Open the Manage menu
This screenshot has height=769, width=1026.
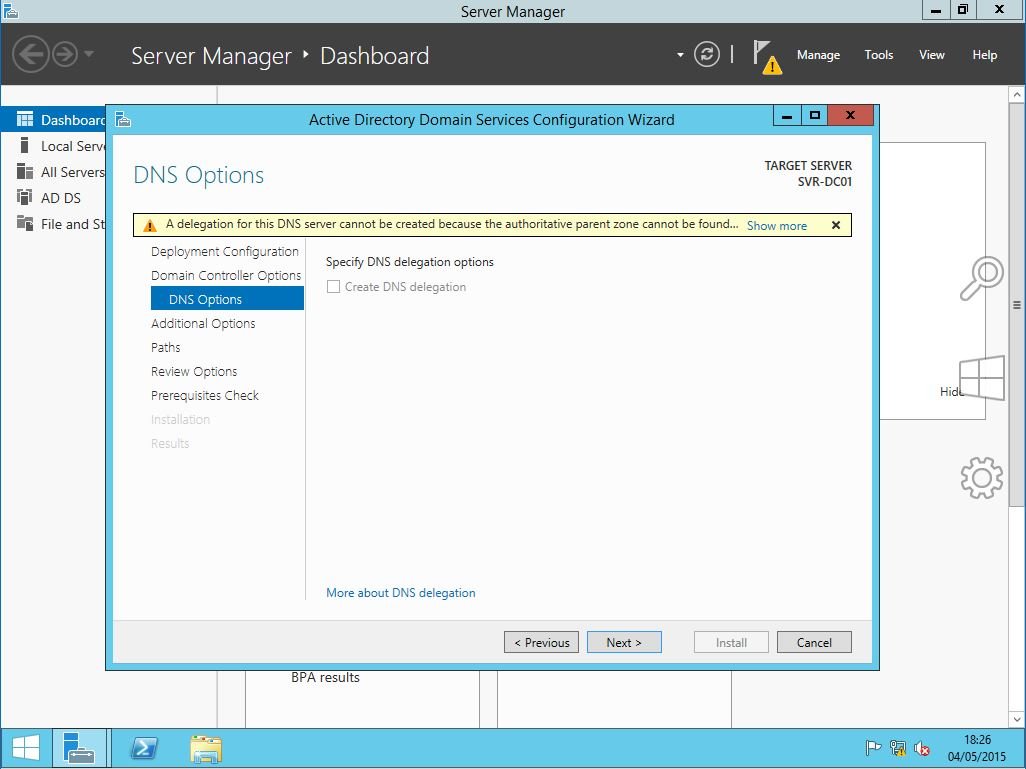coord(817,55)
